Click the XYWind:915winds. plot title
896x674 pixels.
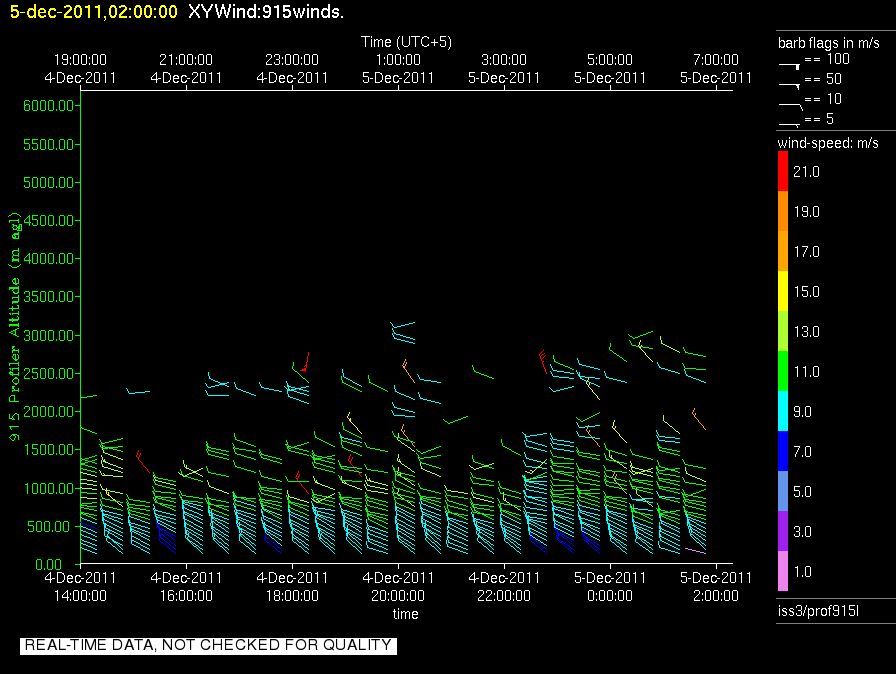(x=266, y=12)
